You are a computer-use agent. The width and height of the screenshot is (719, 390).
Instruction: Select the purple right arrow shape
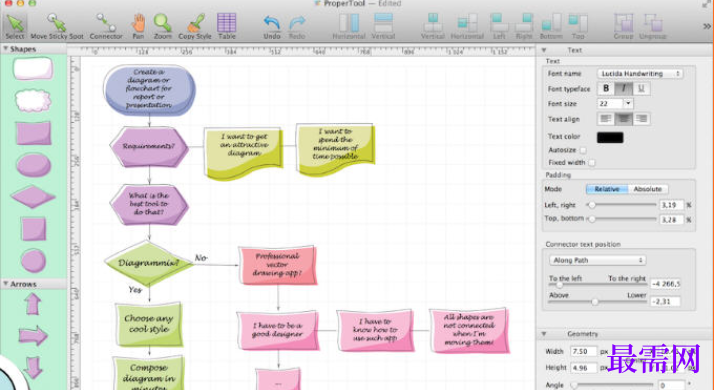coord(33,336)
